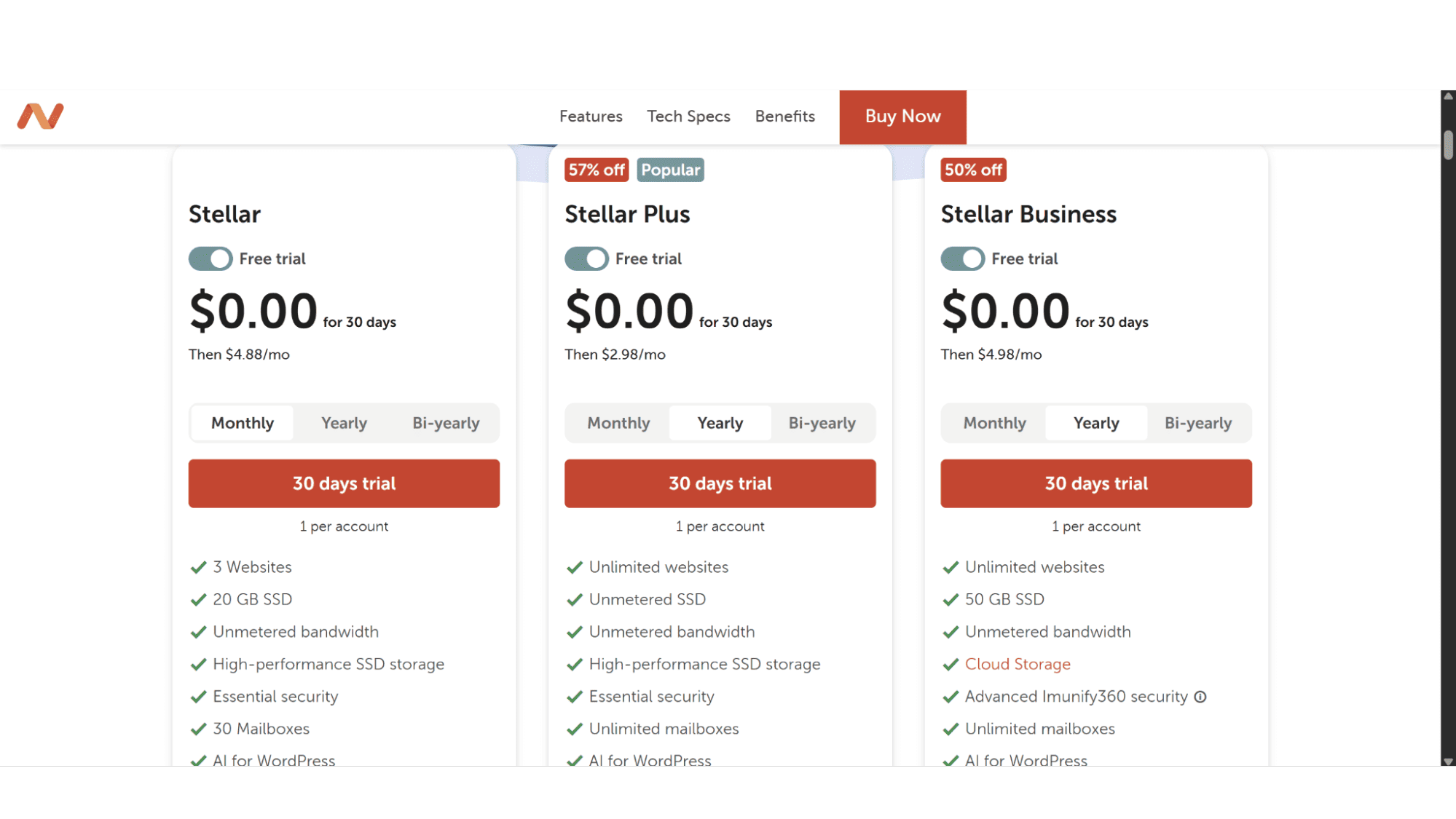This screenshot has height=819, width=1456.
Task: Select Monthly billing for Stellar Business
Action: 994,423
